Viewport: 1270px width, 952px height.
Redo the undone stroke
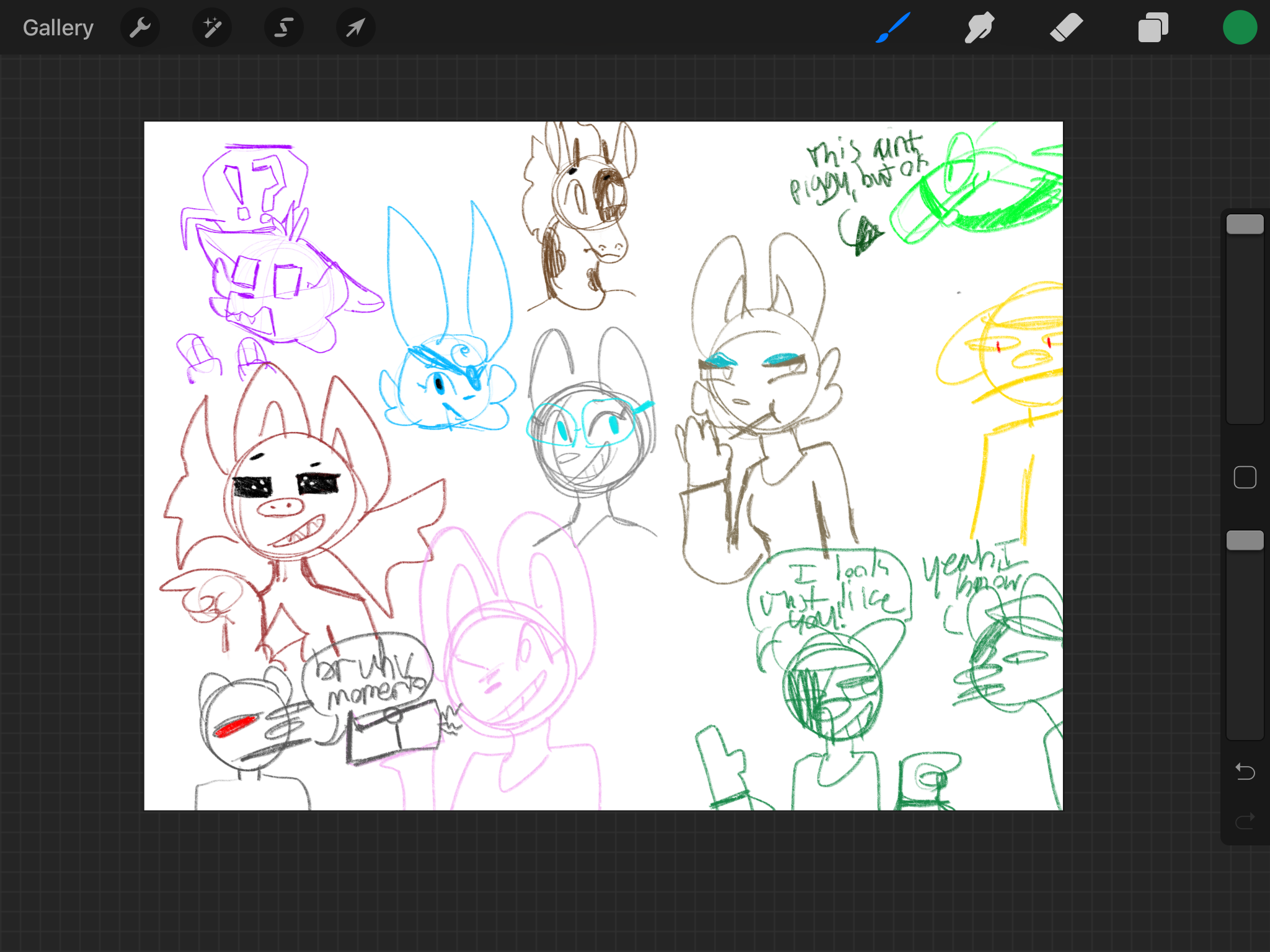coord(1245,821)
